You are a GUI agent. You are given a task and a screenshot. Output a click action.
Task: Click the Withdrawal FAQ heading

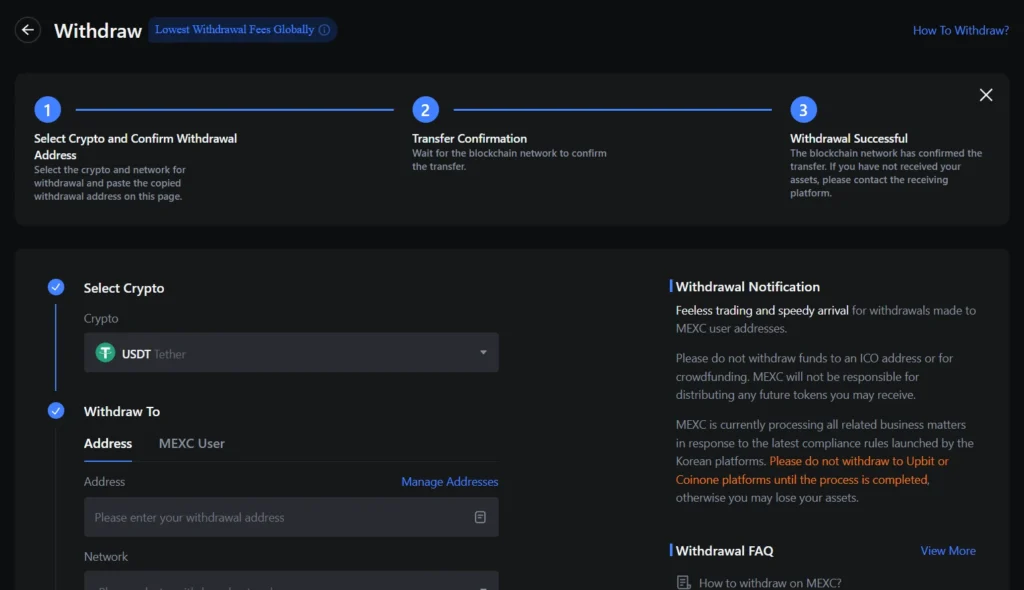click(x=724, y=551)
